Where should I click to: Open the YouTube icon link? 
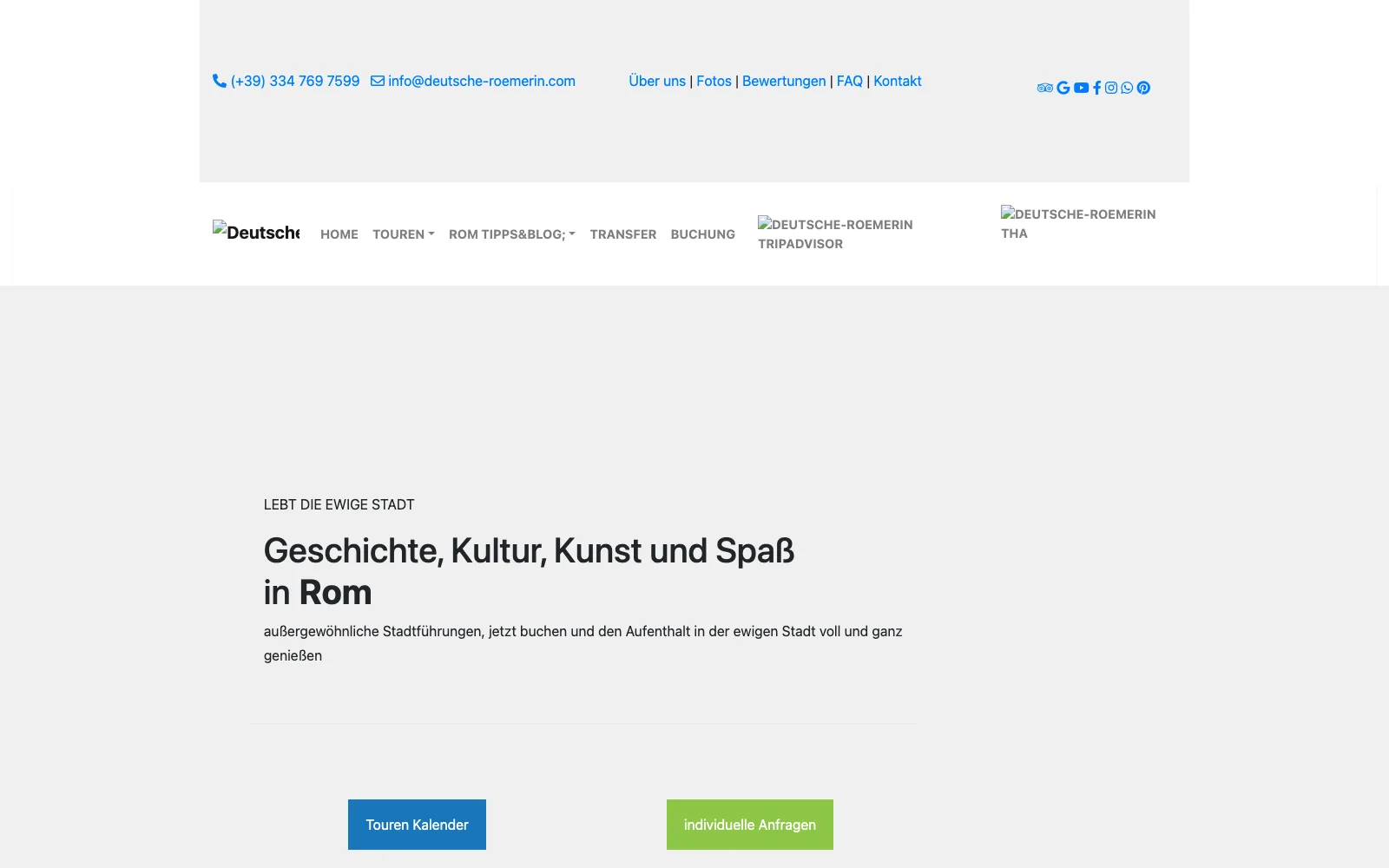[x=1081, y=88]
